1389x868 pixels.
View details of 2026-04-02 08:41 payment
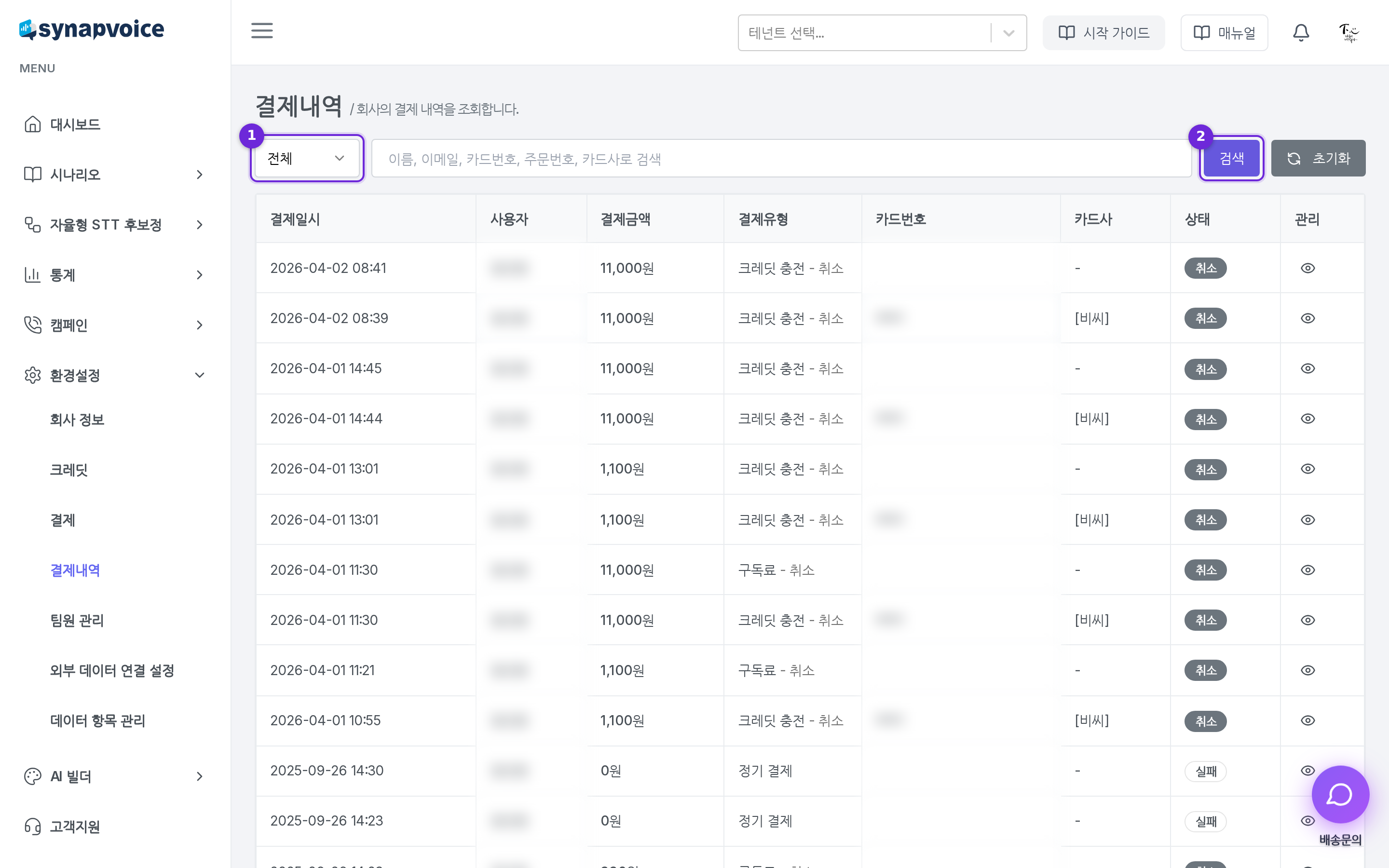[1307, 268]
